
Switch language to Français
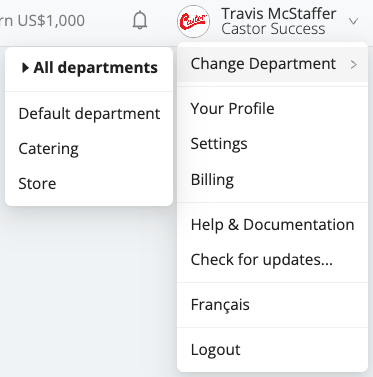pos(272,305)
